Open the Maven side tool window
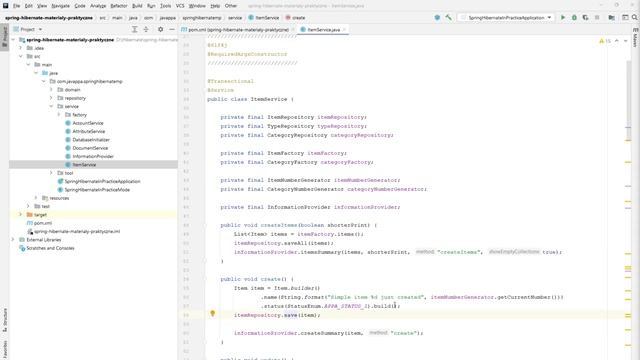Viewport: 640px width, 360px height. (x=635, y=38)
